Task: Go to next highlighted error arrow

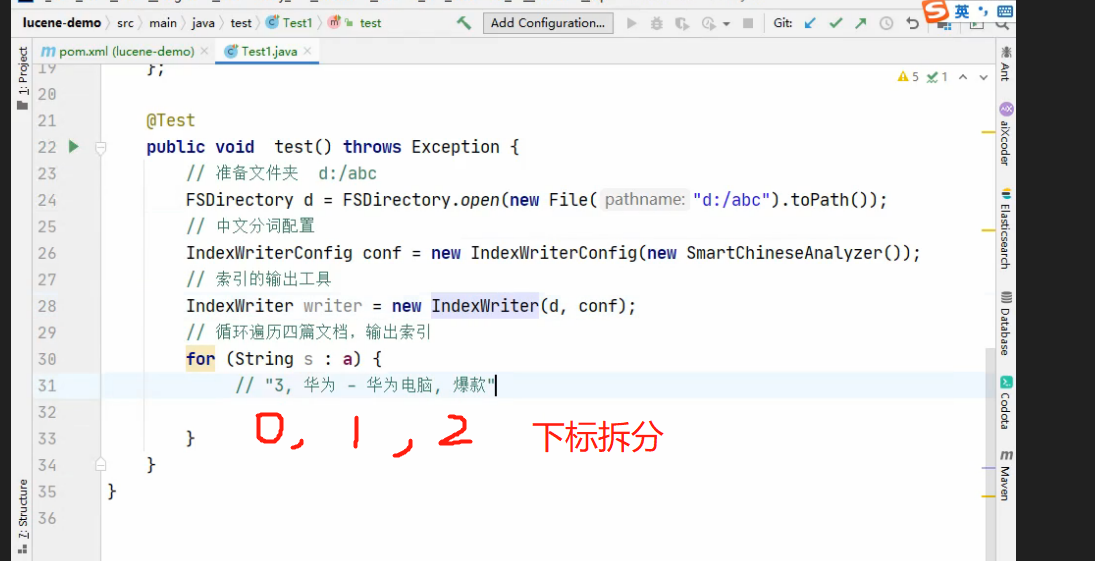Action: point(984,77)
